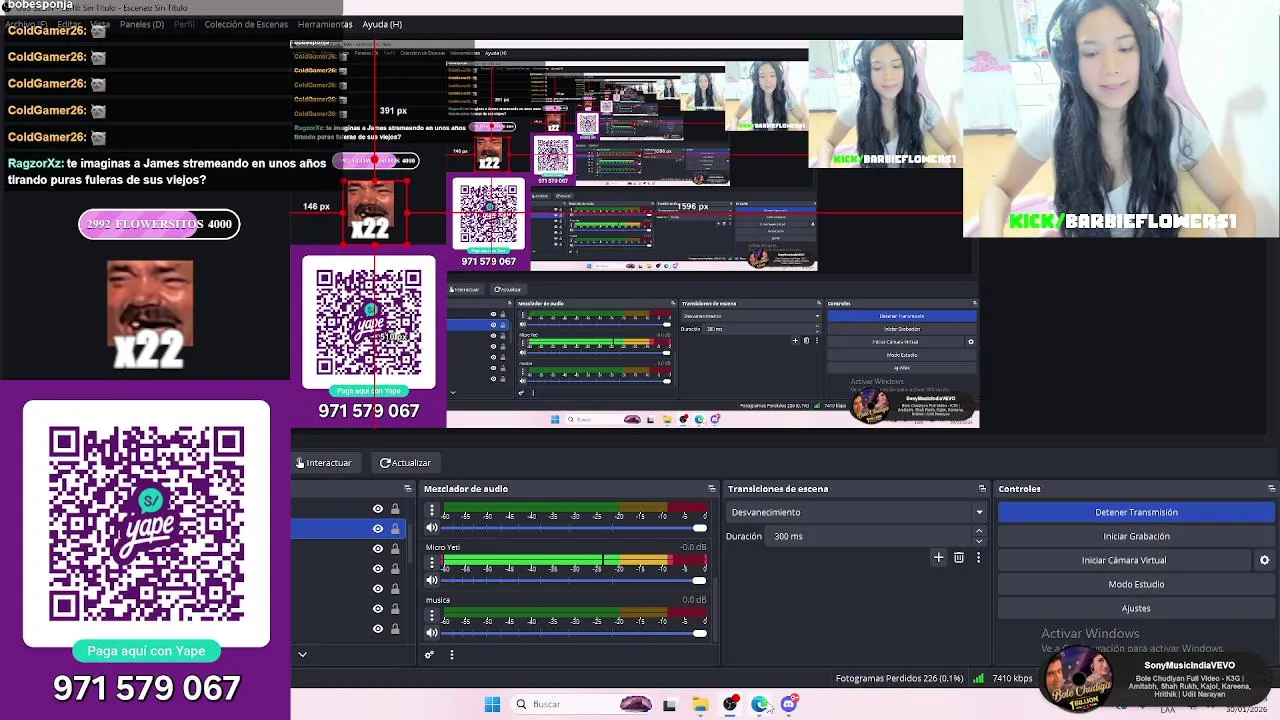Toggle lock on the selected source row
The height and width of the screenshot is (720, 1280).
tap(395, 528)
